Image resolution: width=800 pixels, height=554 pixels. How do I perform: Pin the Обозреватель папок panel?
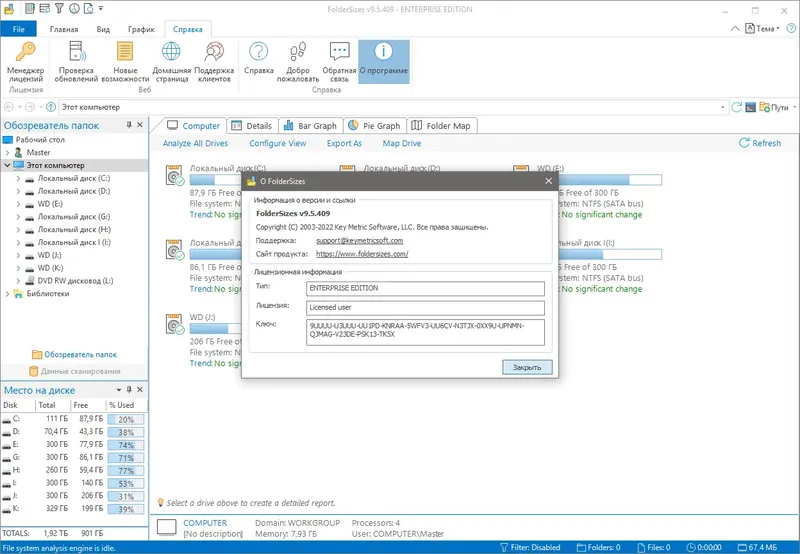tap(129, 125)
